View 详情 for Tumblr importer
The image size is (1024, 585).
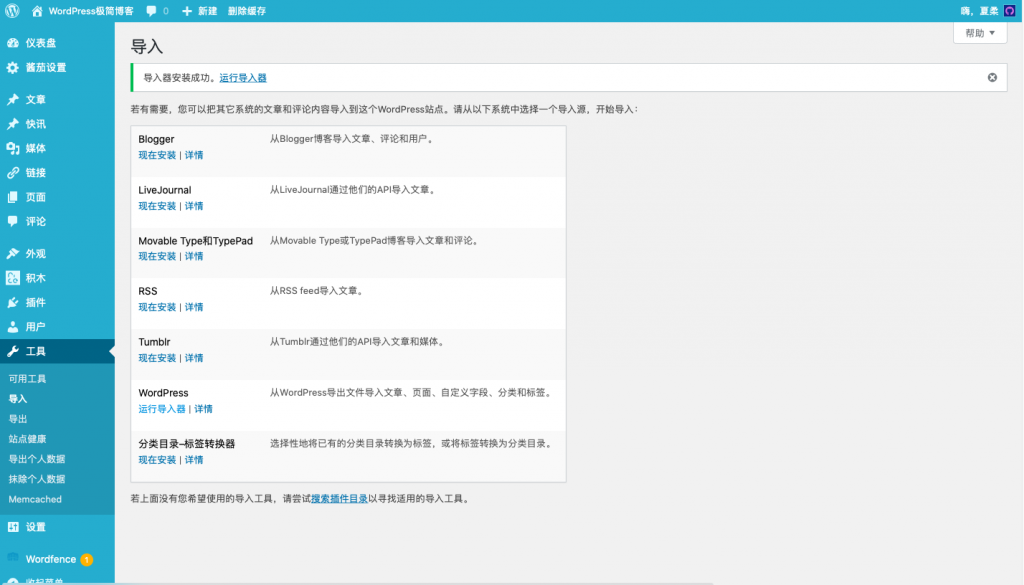(194, 358)
